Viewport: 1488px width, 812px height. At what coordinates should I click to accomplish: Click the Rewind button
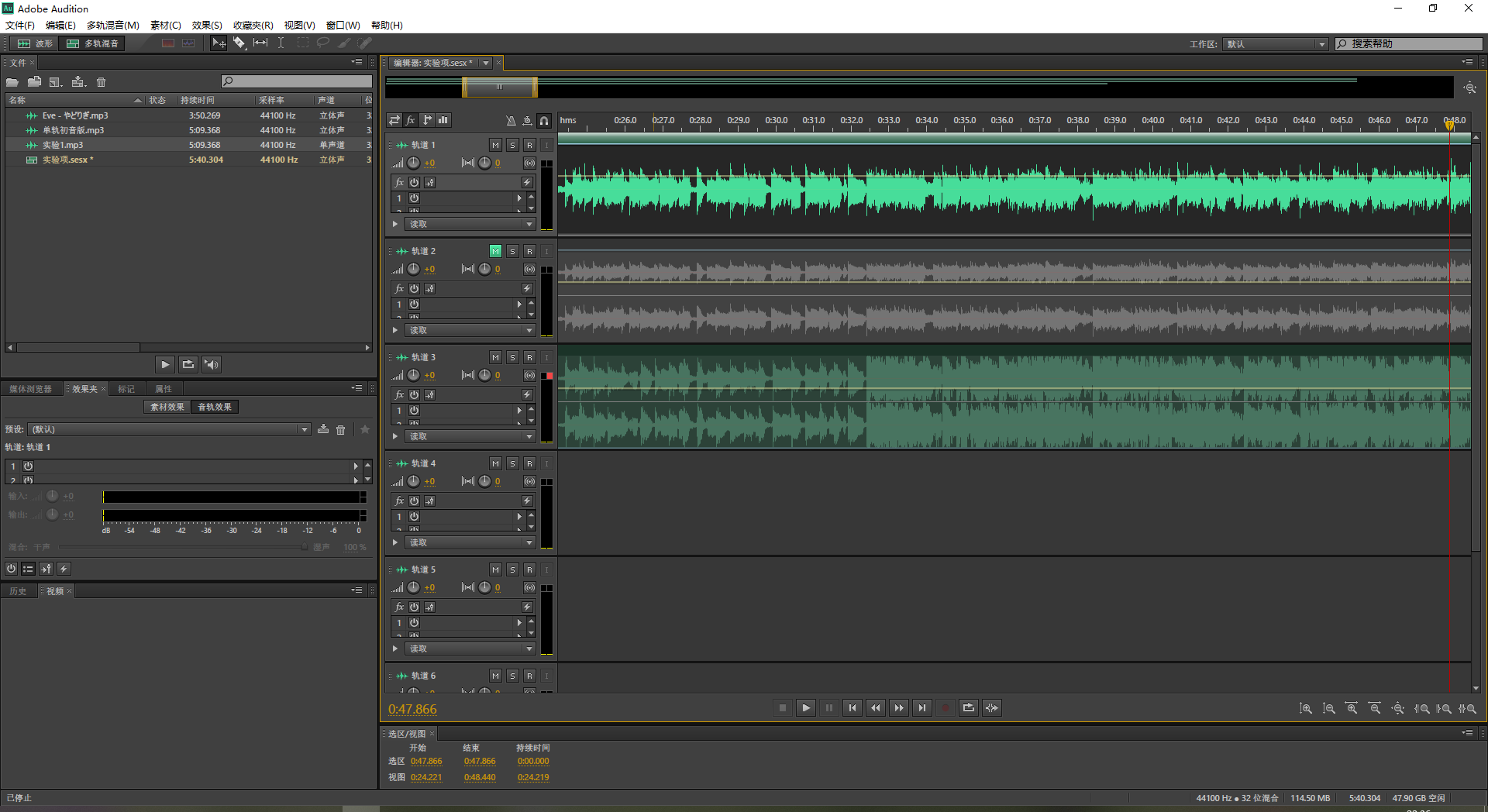876,708
